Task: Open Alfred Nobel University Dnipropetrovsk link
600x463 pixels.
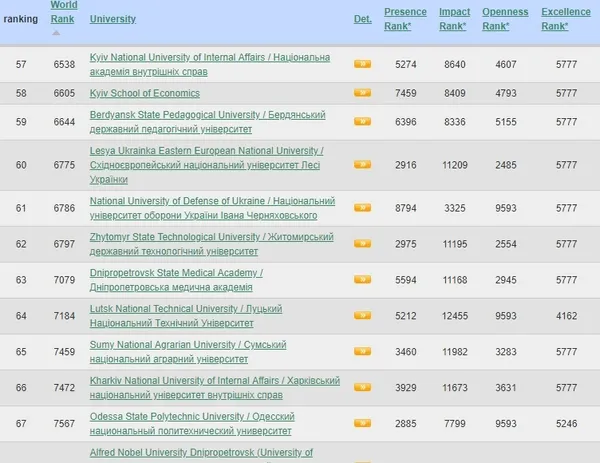Action: pyautogui.click(x=201, y=453)
